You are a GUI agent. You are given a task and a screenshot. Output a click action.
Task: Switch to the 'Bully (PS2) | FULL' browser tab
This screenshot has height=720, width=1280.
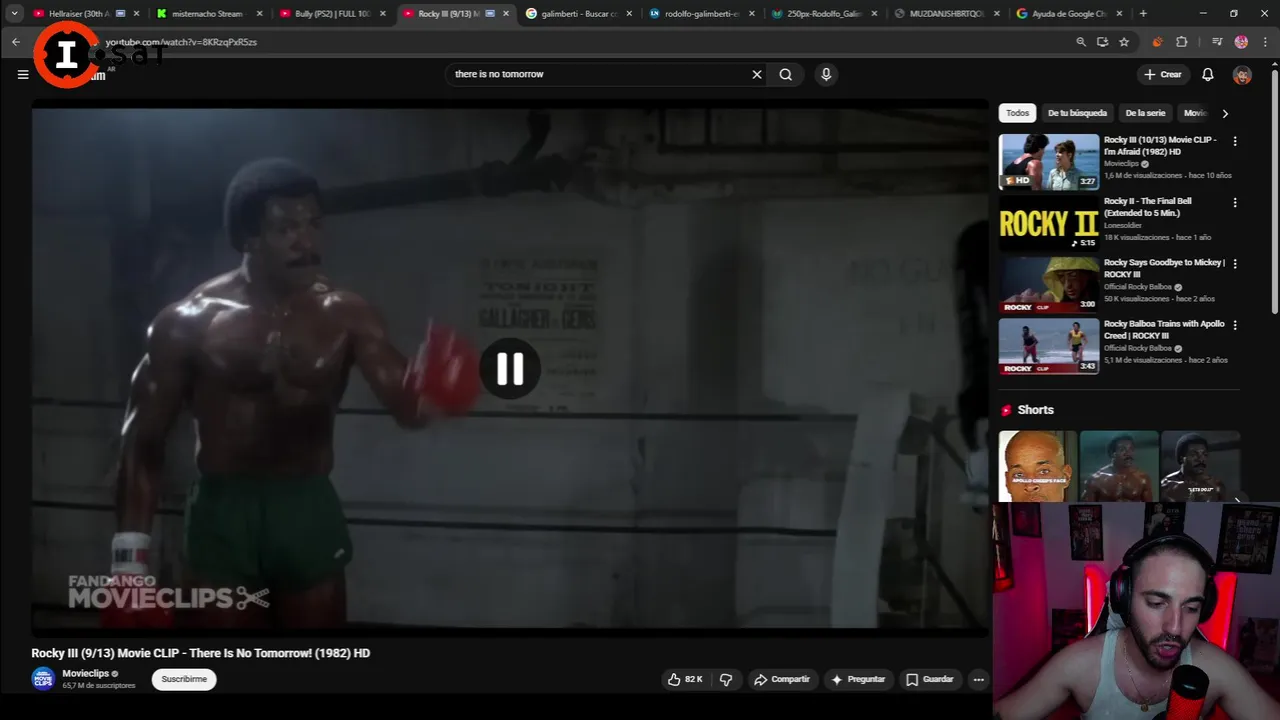pyautogui.click(x=333, y=14)
